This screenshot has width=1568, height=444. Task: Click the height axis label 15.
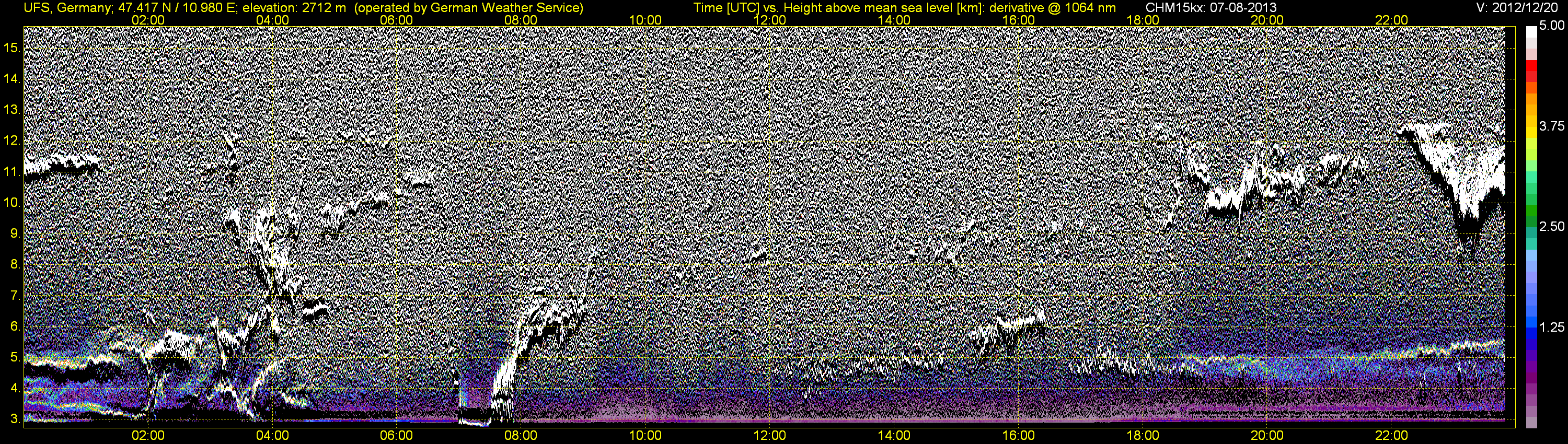tap(11, 48)
